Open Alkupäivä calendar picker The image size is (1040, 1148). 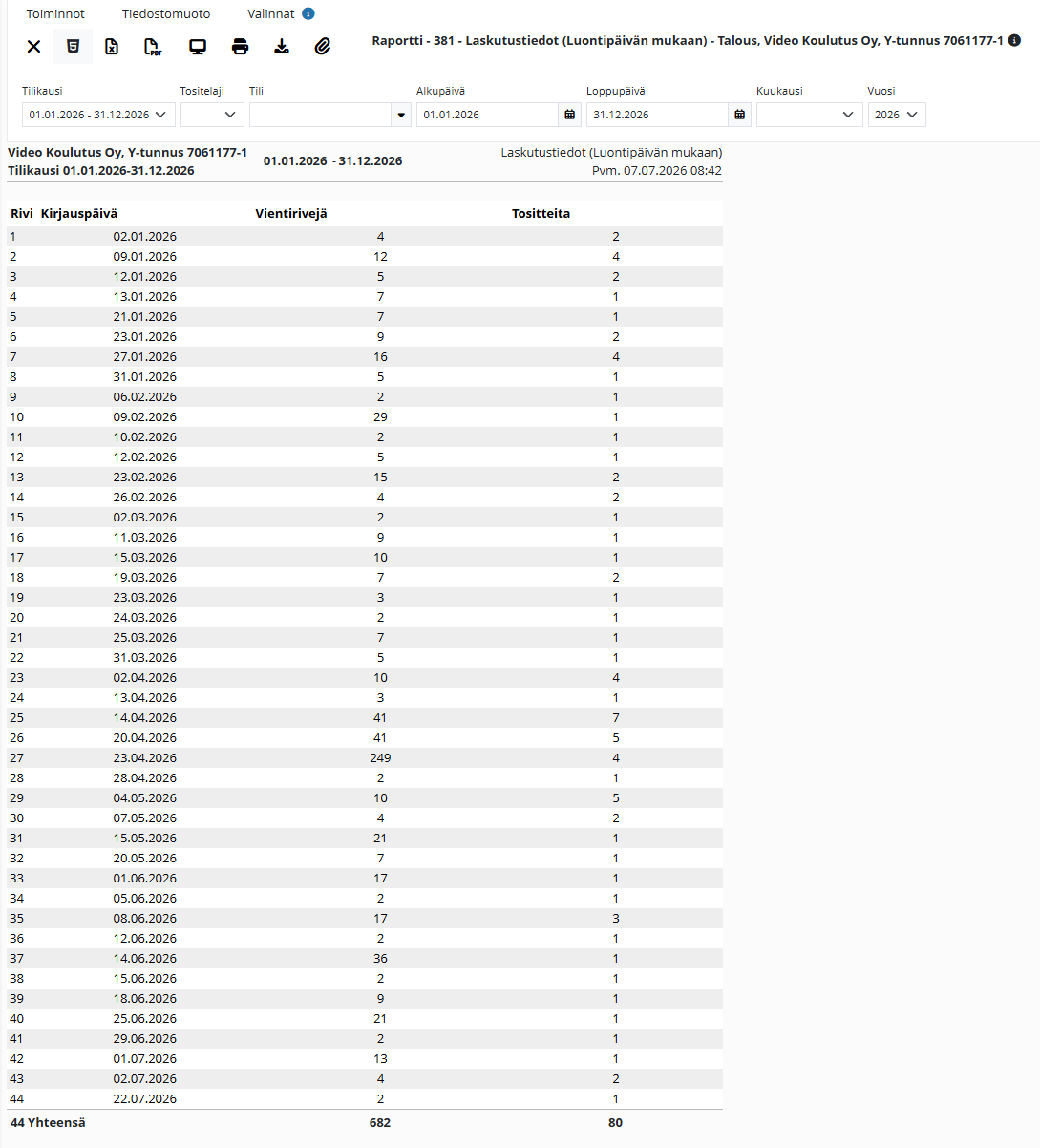click(570, 115)
